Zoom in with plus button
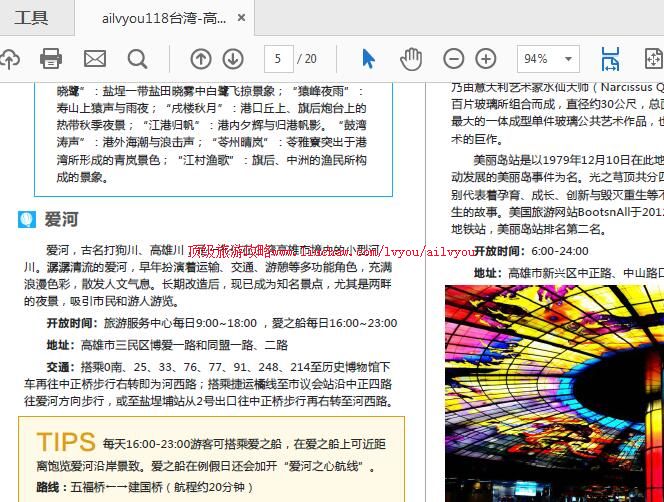 (x=486, y=59)
